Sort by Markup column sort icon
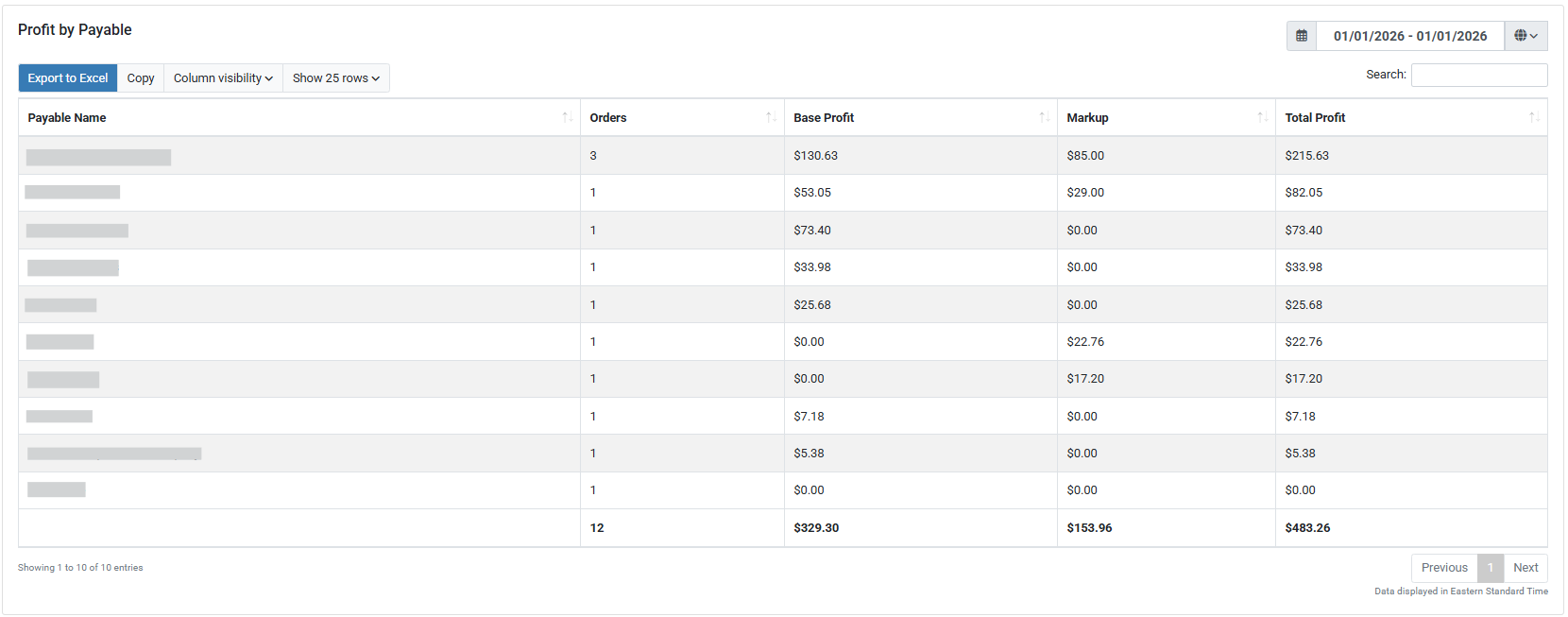1568x617 pixels. pyautogui.click(x=1262, y=117)
